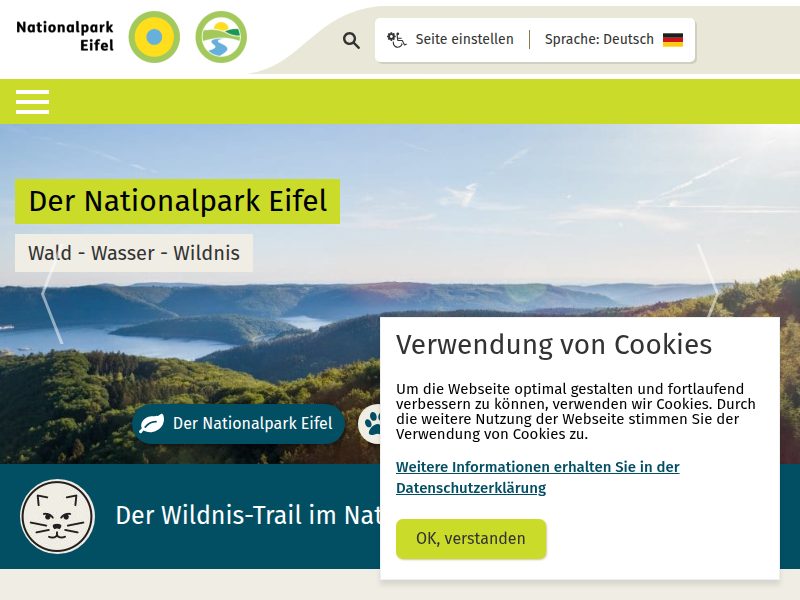Click OK, verstanden cookie button
This screenshot has width=800, height=600.
471,539
